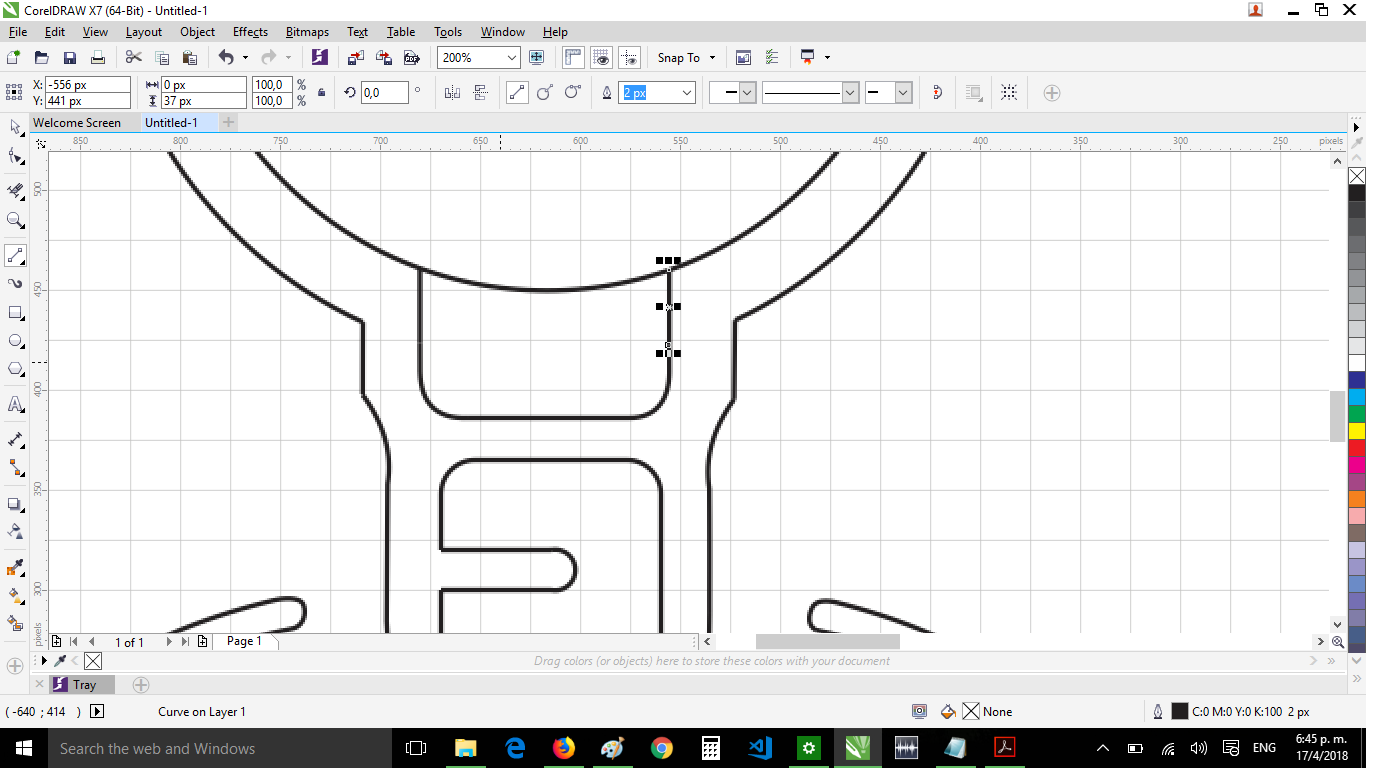
Task: Expand the undo history arrow
Action: [x=245, y=58]
